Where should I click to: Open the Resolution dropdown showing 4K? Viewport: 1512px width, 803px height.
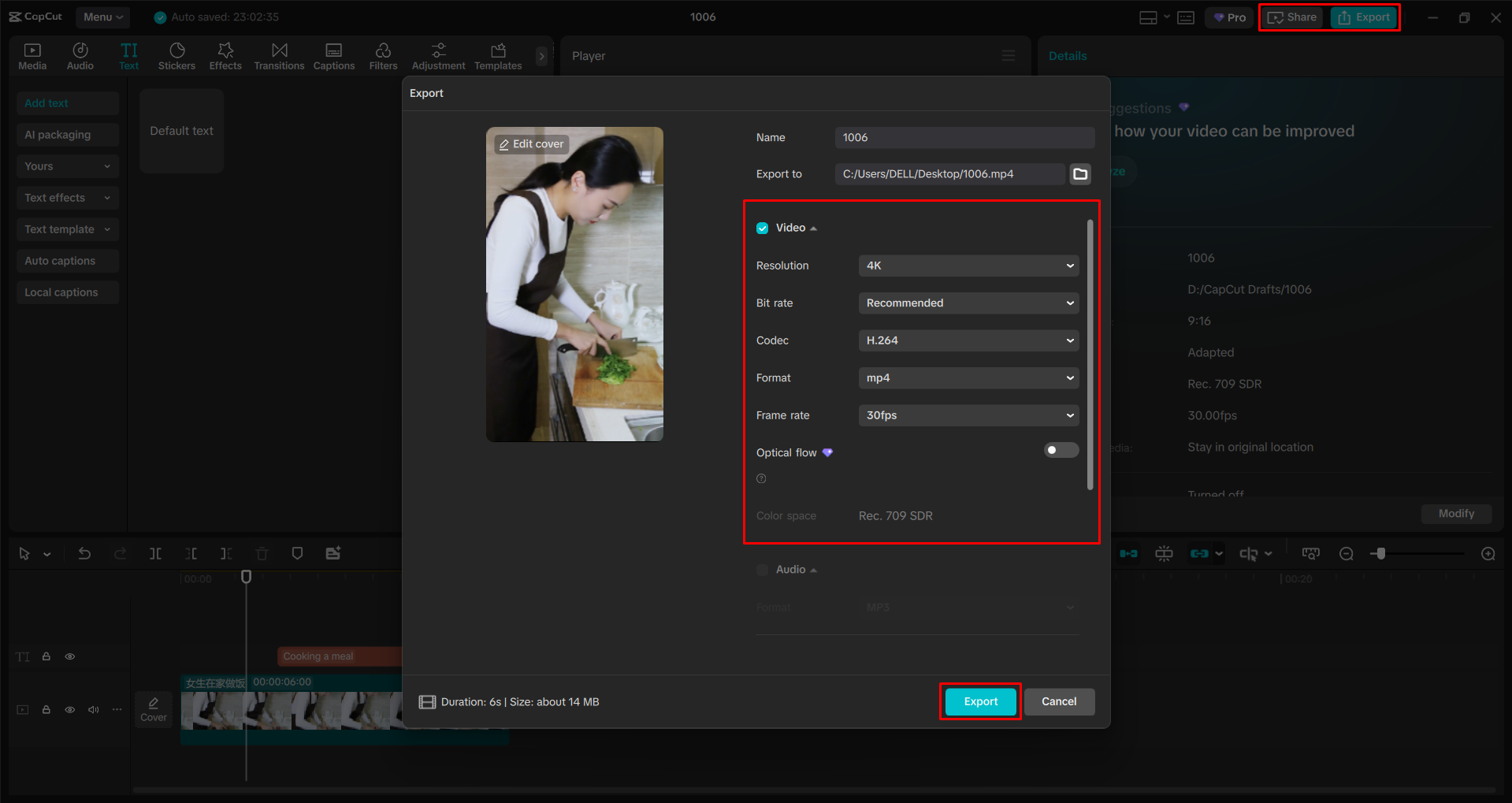pyautogui.click(x=968, y=266)
